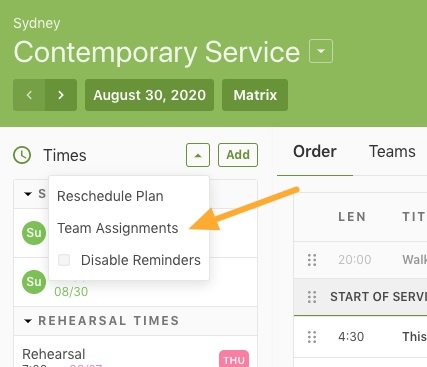This screenshot has height=367, width=427.
Task: Grab drag handle next to 4:30 item
Action: point(312,337)
